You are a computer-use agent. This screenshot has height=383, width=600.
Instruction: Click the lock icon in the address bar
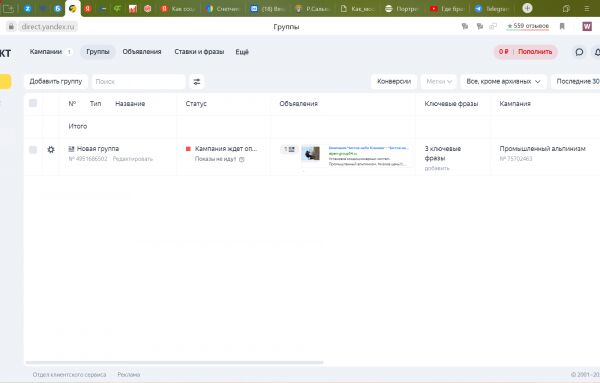(x=11, y=26)
